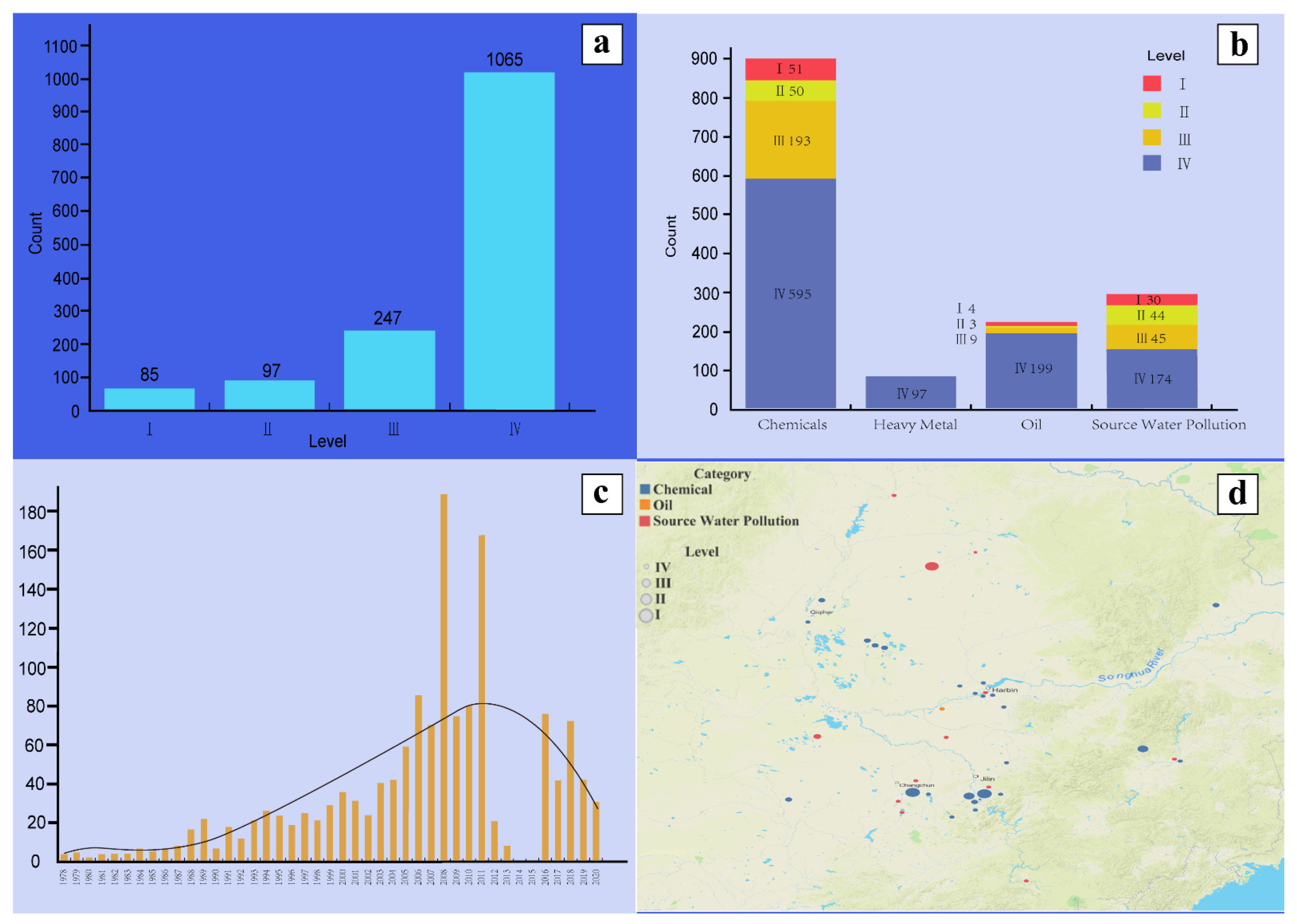The width and height of the screenshot is (1297, 924).
Task: Click the blue Level IV legend swatch
Action: click(x=1151, y=163)
